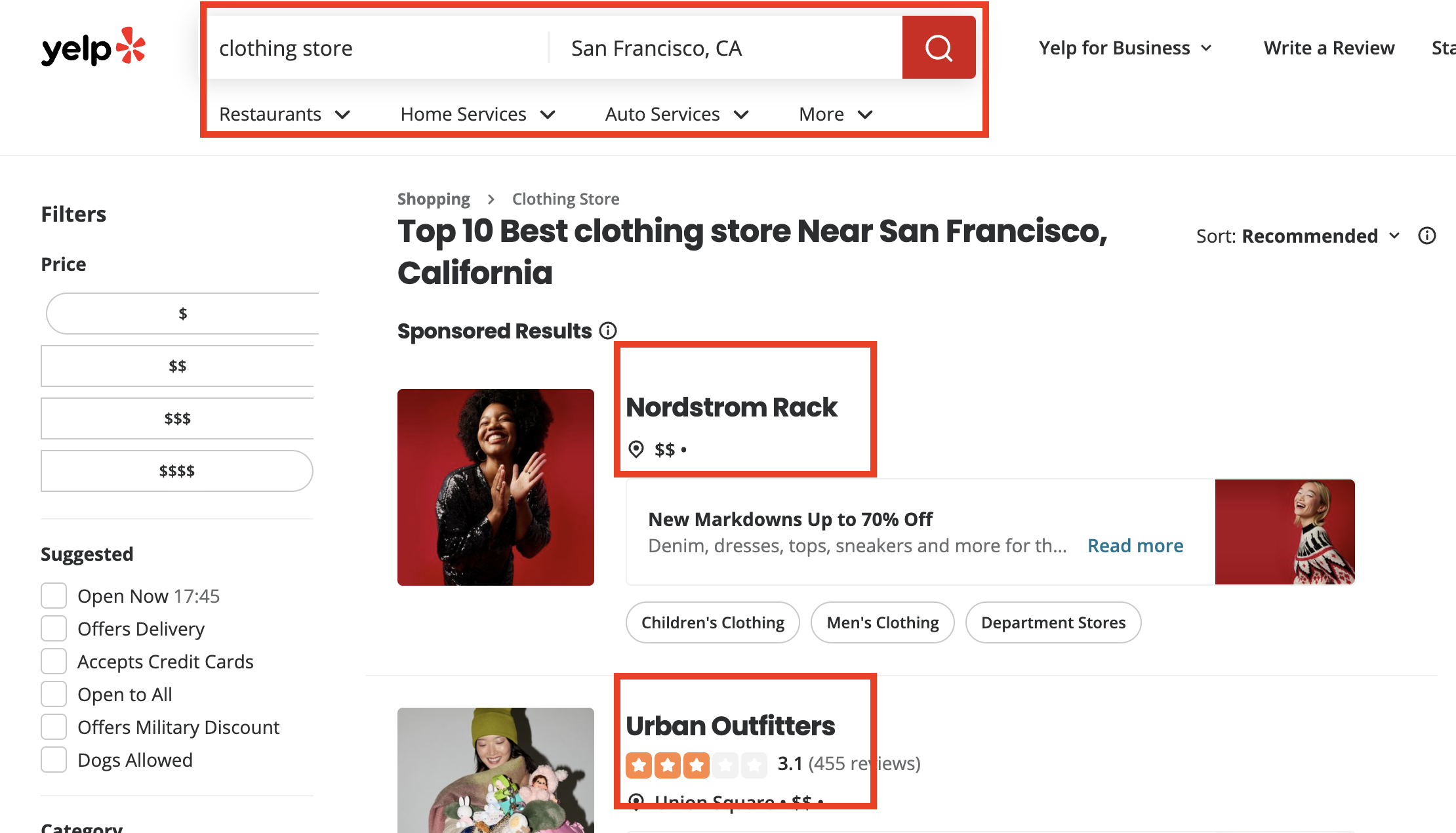This screenshot has height=833, width=1456.
Task: Open the Urban Outfitters listing photo
Action: point(496,770)
